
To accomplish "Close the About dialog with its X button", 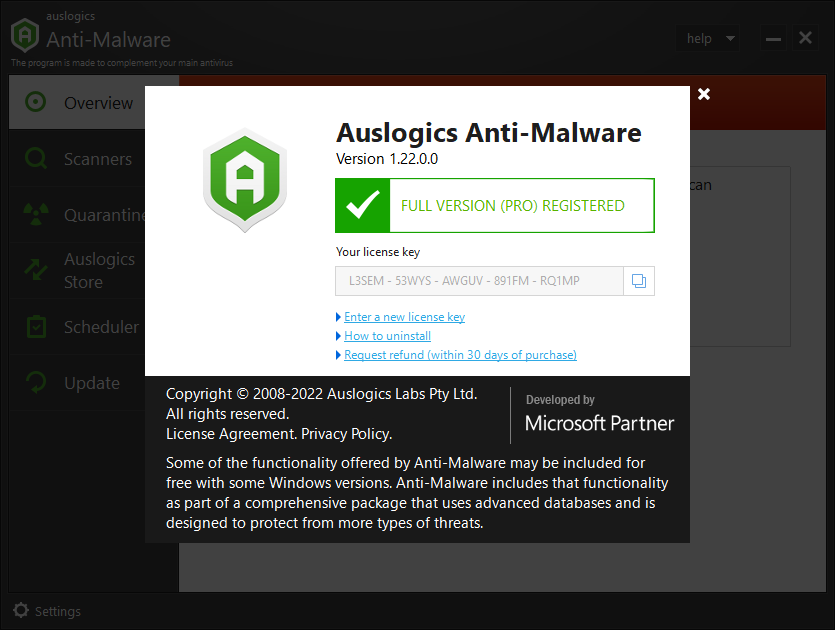I will click(x=704, y=93).
